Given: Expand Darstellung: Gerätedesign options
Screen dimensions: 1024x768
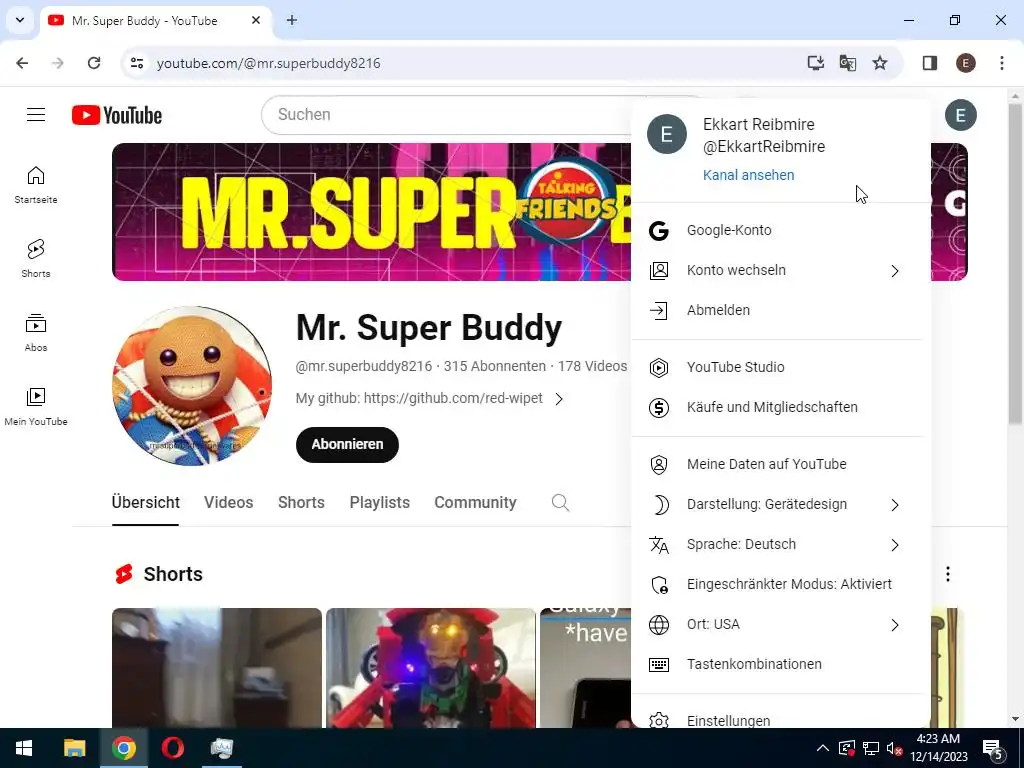Looking at the screenshot, I should tap(780, 504).
